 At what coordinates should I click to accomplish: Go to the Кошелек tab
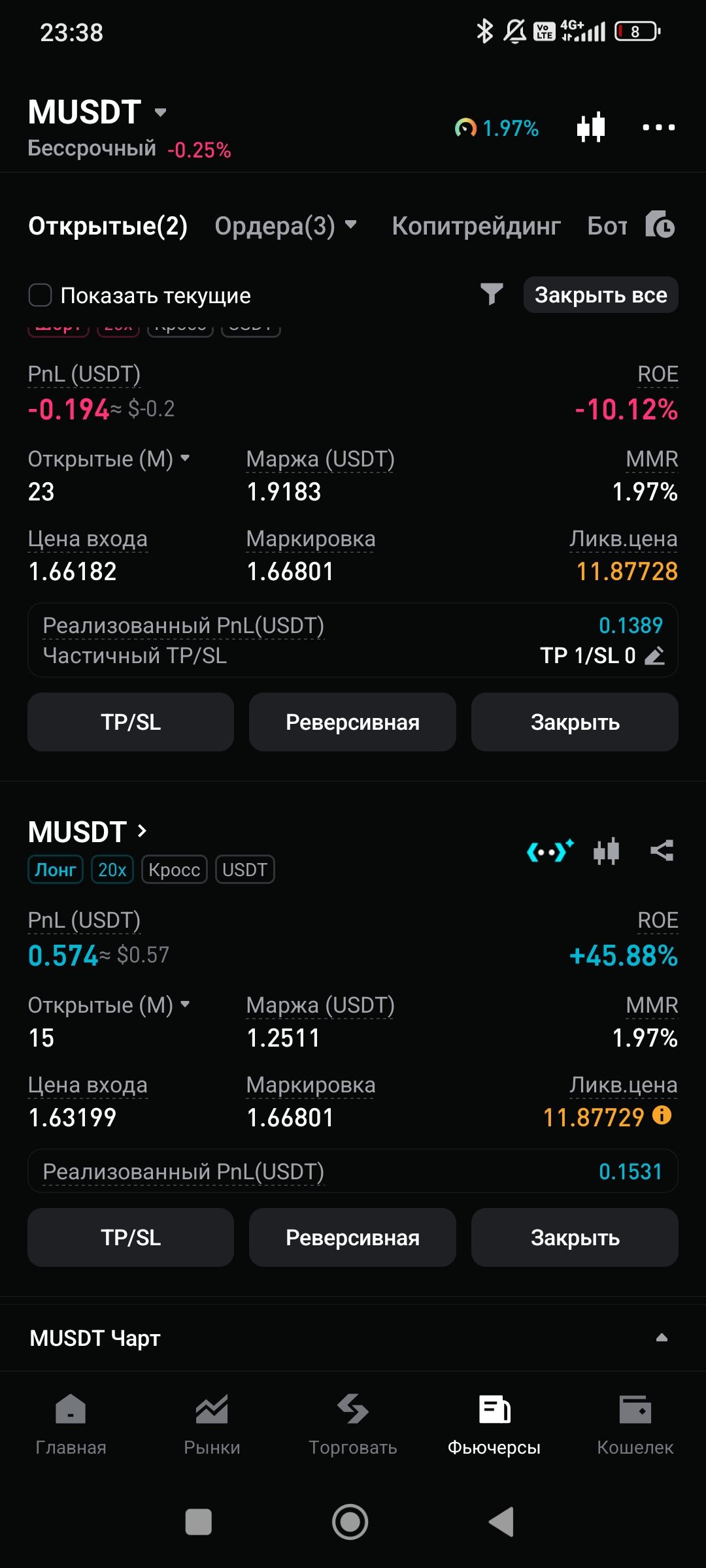(635, 1424)
